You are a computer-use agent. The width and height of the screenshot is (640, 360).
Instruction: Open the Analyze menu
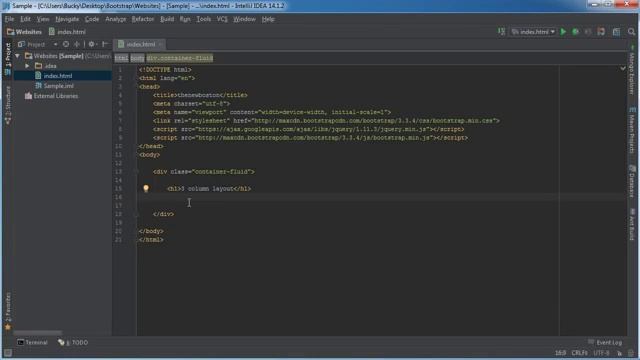pos(116,19)
